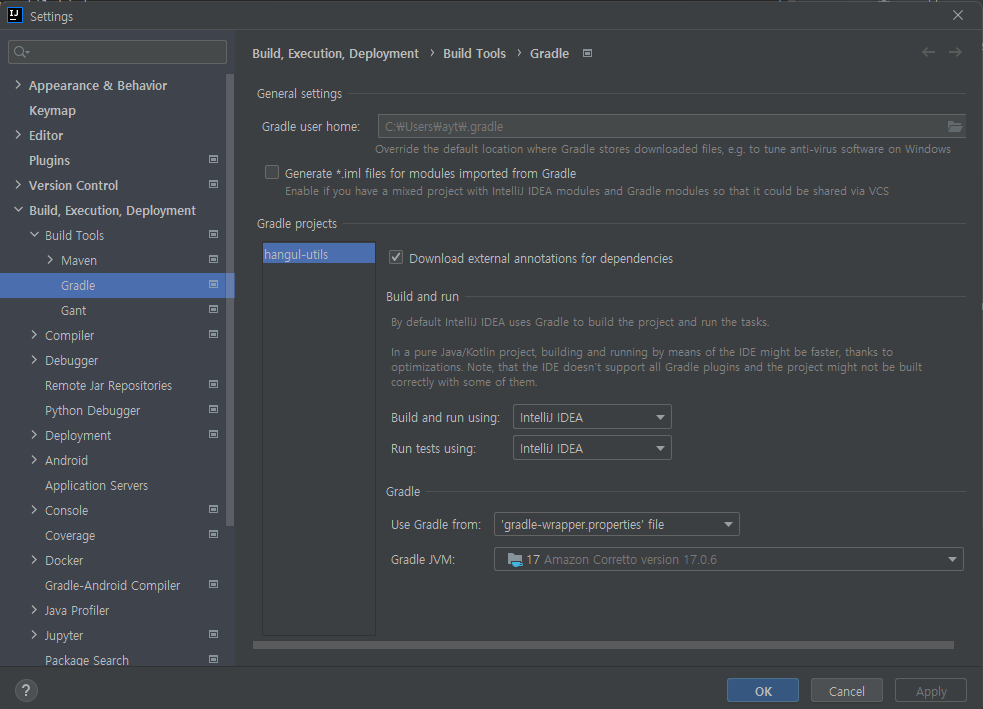This screenshot has width=983, height=709.
Task: Click the settings tree vertical scrollbar
Action: click(x=229, y=300)
